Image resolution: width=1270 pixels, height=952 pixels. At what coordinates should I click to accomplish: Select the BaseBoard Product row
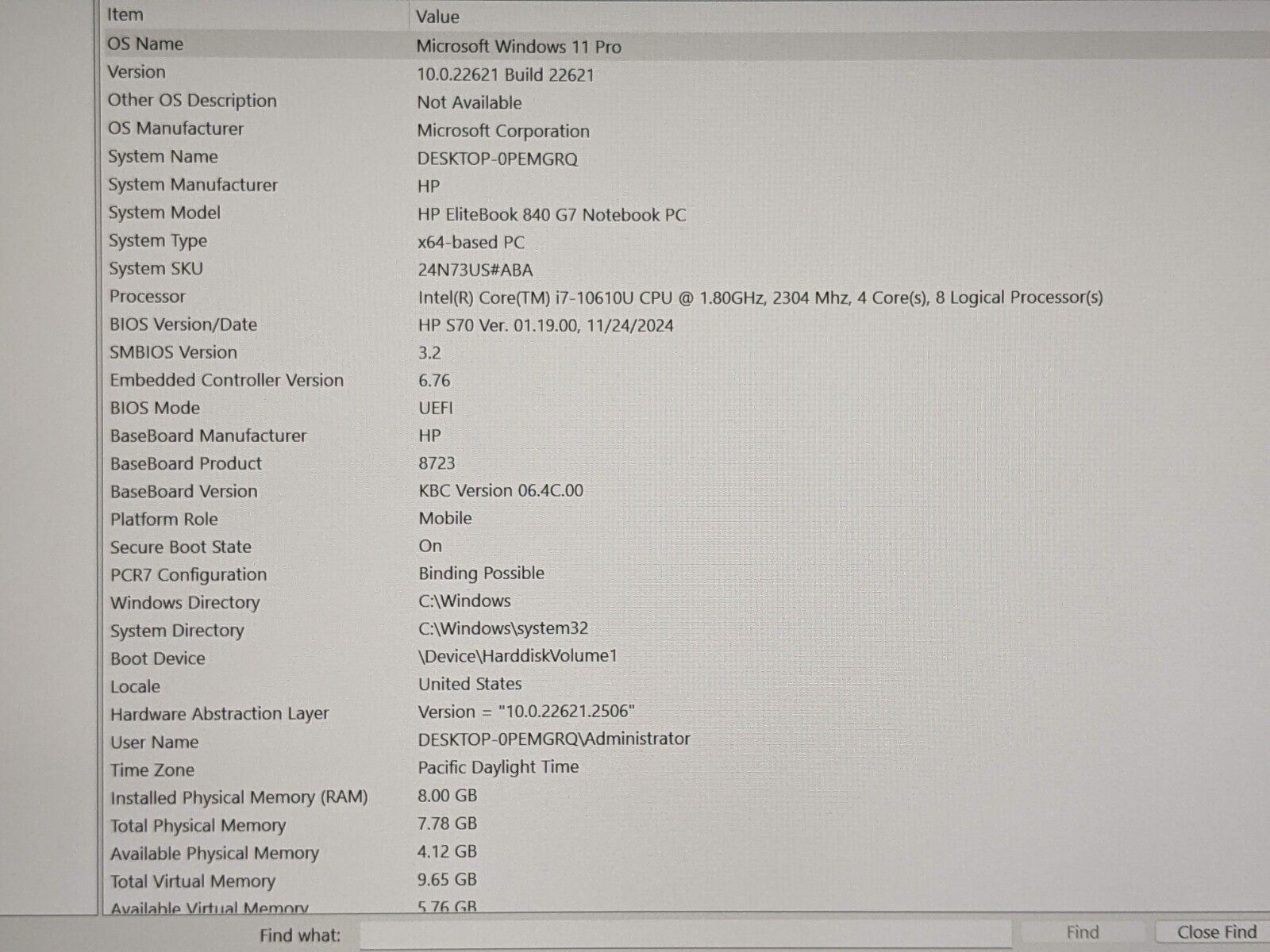(186, 463)
